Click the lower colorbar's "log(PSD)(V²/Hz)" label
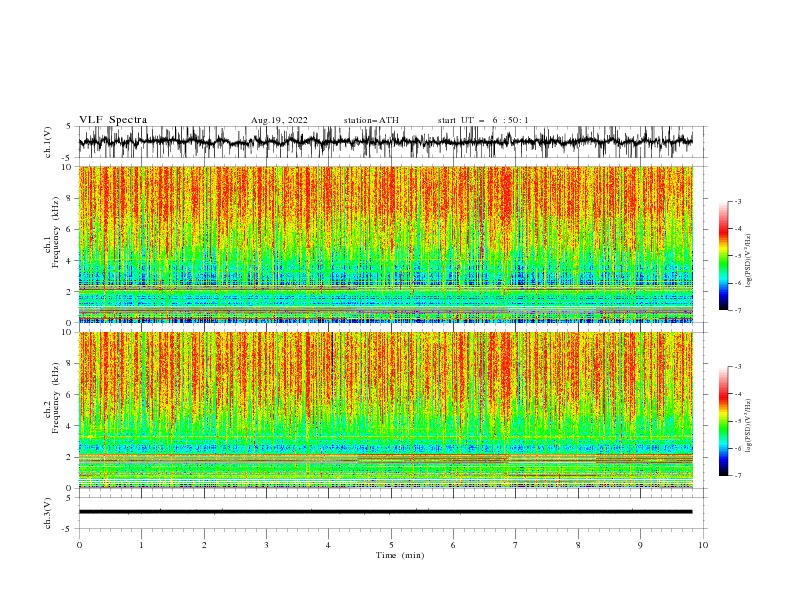The height and width of the screenshot is (612, 792). [748, 426]
